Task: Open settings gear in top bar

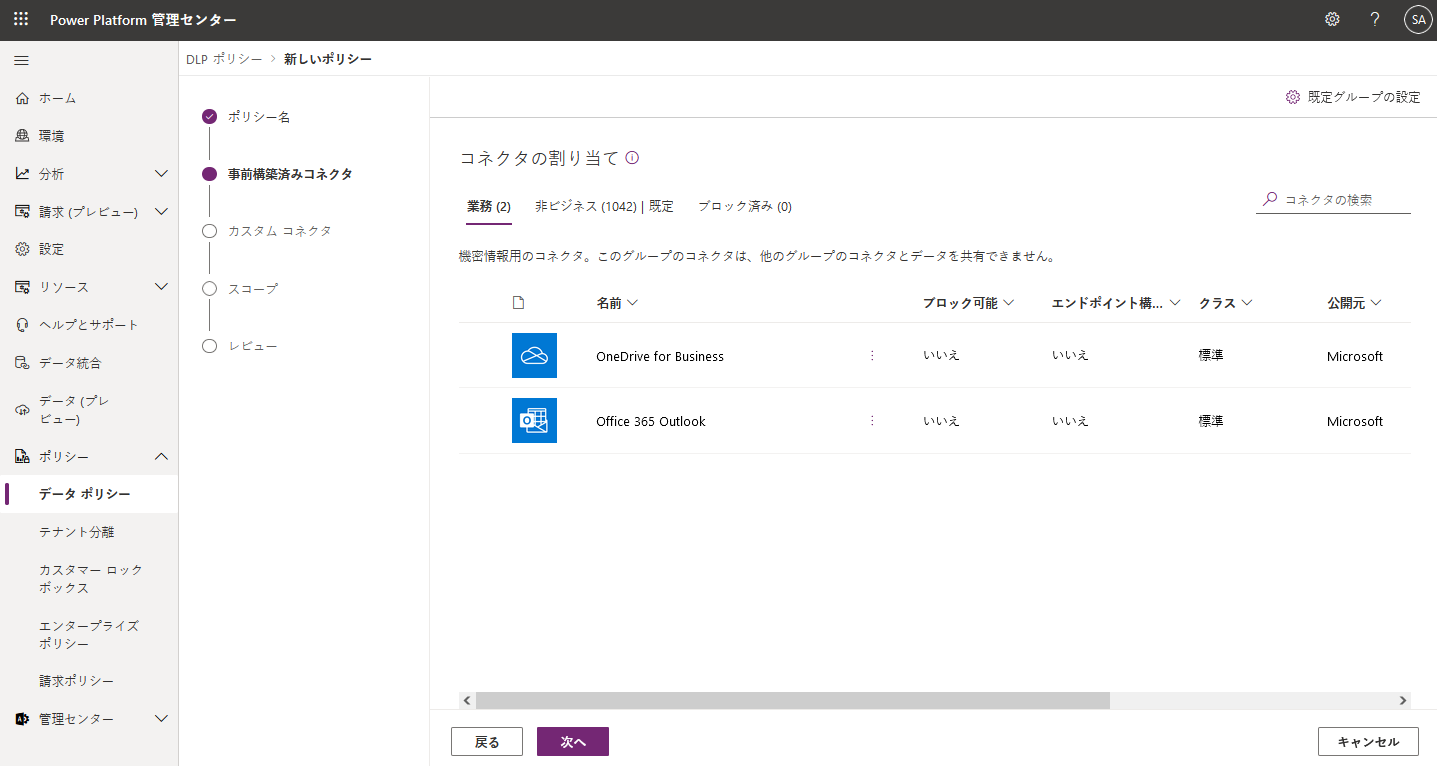Action: (1332, 19)
